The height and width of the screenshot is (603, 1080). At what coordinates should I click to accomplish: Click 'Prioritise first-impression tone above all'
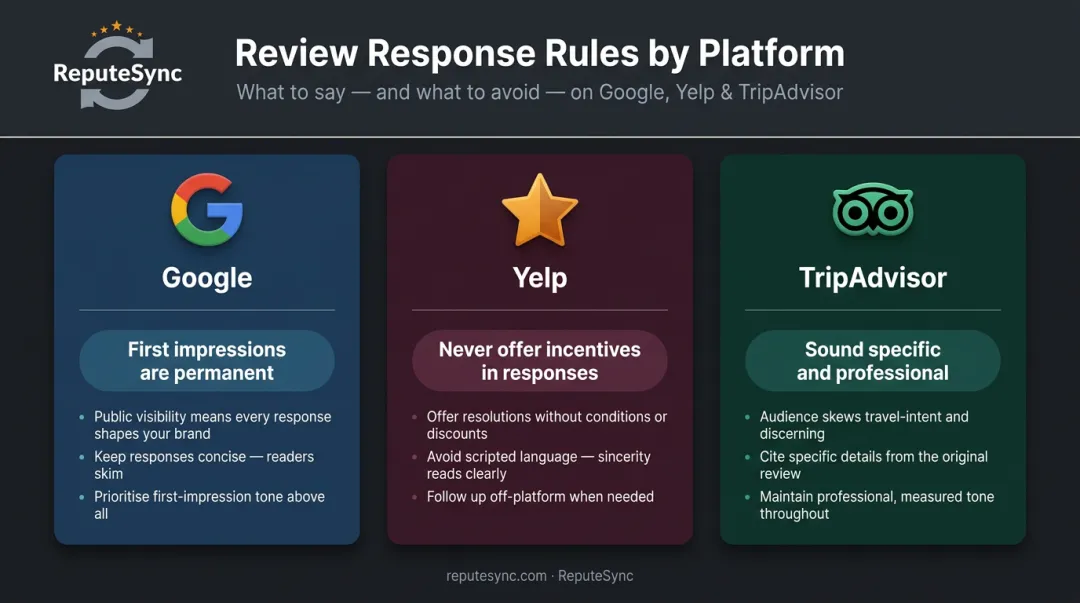pyautogui.click(x=209, y=505)
